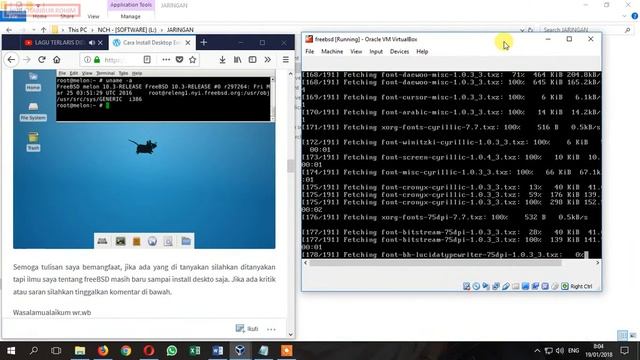Viewport: 640px width, 360px height.
Task: Click VirtualBox network indicator icon
Action: 496,286
